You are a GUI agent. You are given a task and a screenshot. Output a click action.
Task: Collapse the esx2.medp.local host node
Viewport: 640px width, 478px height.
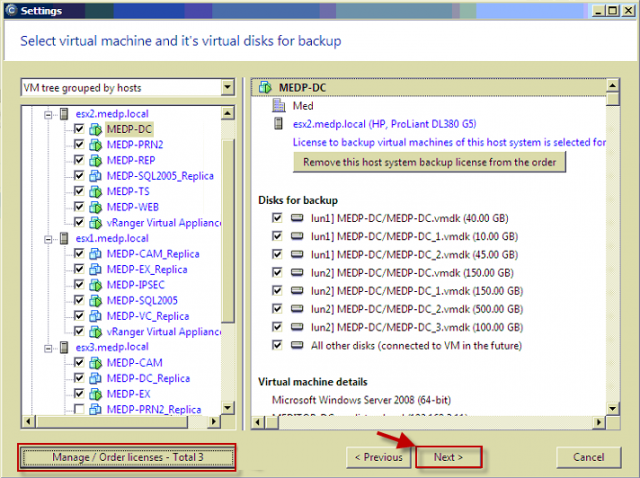[48, 115]
